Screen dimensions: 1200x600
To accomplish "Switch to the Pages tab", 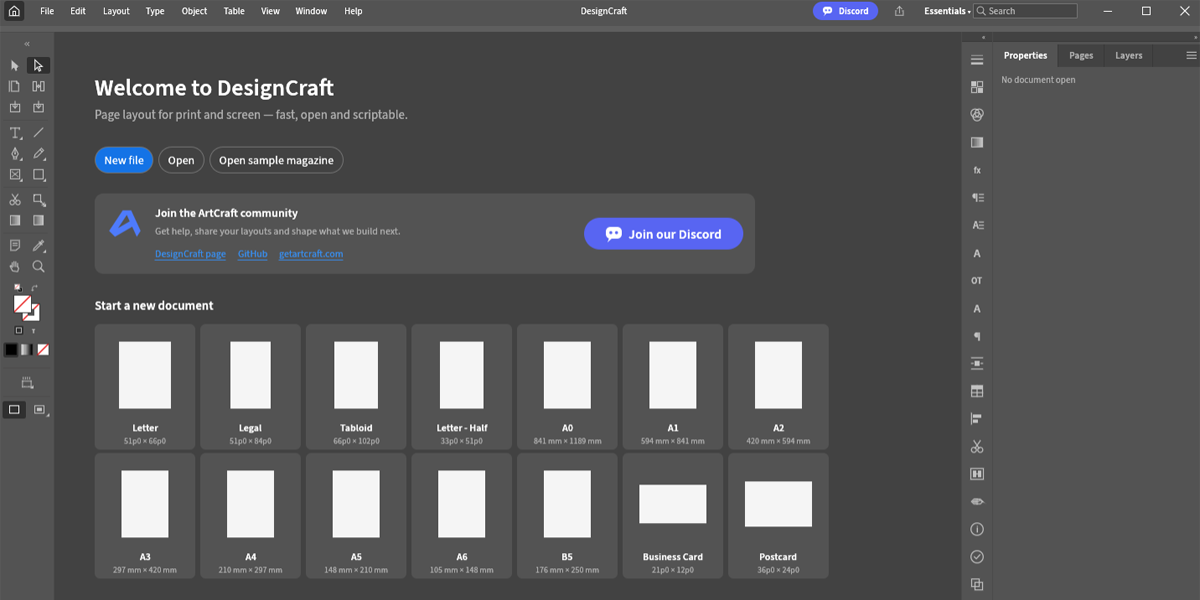I will pyautogui.click(x=1081, y=55).
